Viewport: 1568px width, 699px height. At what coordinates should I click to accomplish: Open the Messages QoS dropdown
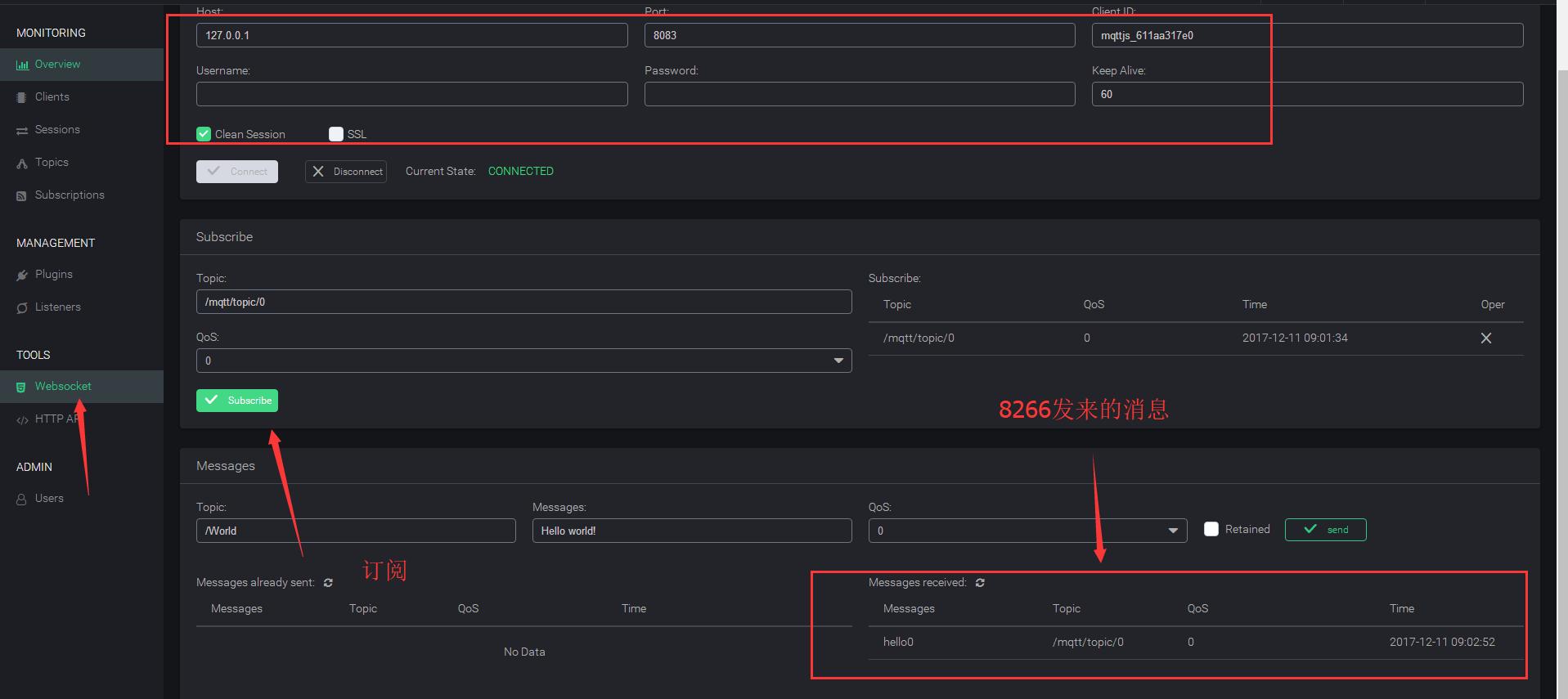(x=1027, y=531)
